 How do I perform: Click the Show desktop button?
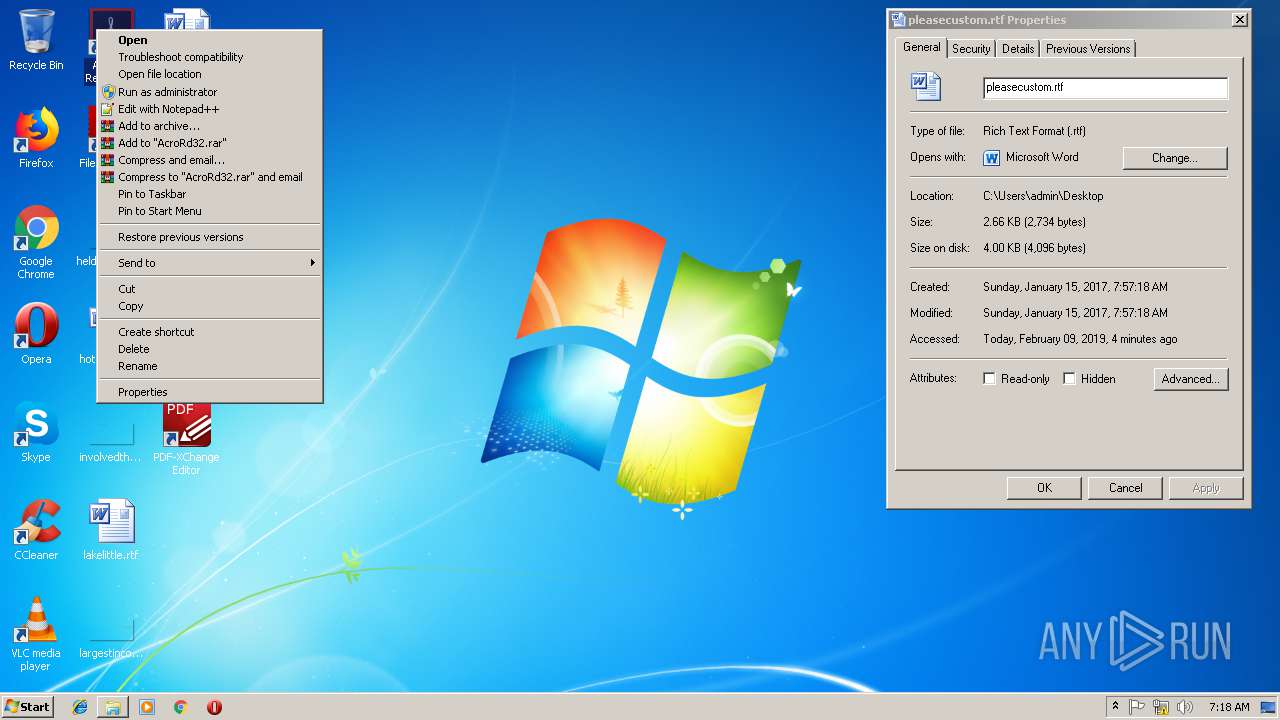(x=1269, y=707)
